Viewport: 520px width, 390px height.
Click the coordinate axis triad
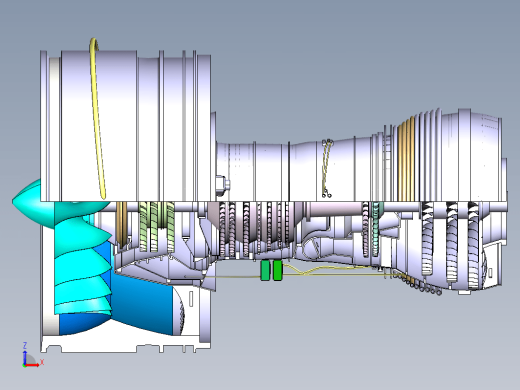33,355
